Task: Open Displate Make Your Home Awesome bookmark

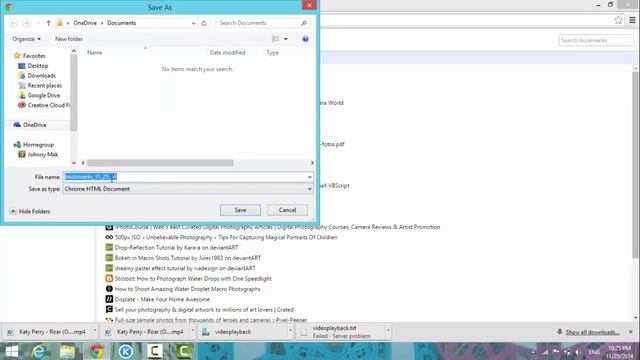Action: pos(162,300)
